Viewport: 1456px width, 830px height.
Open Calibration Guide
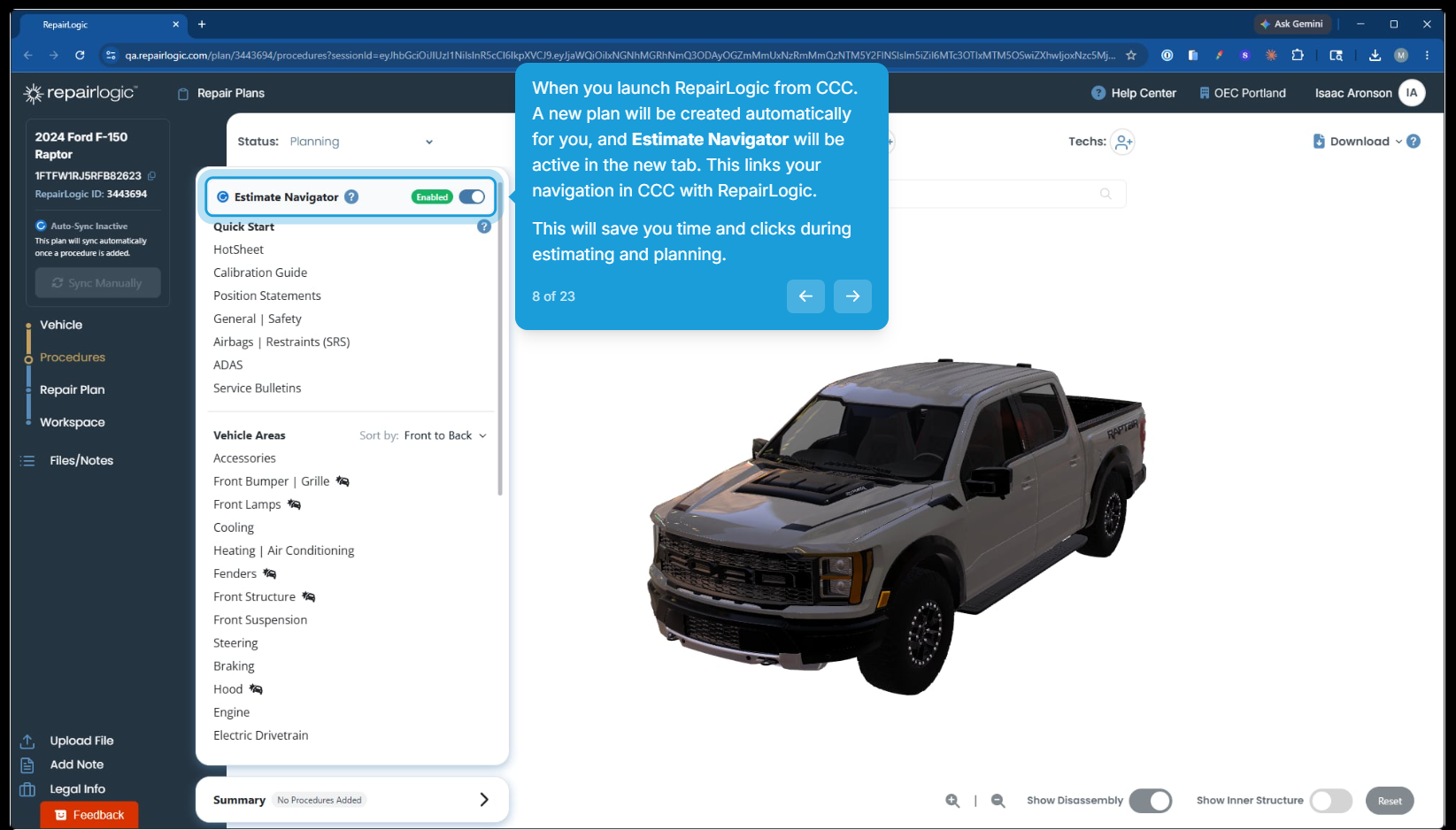pyautogui.click(x=260, y=273)
